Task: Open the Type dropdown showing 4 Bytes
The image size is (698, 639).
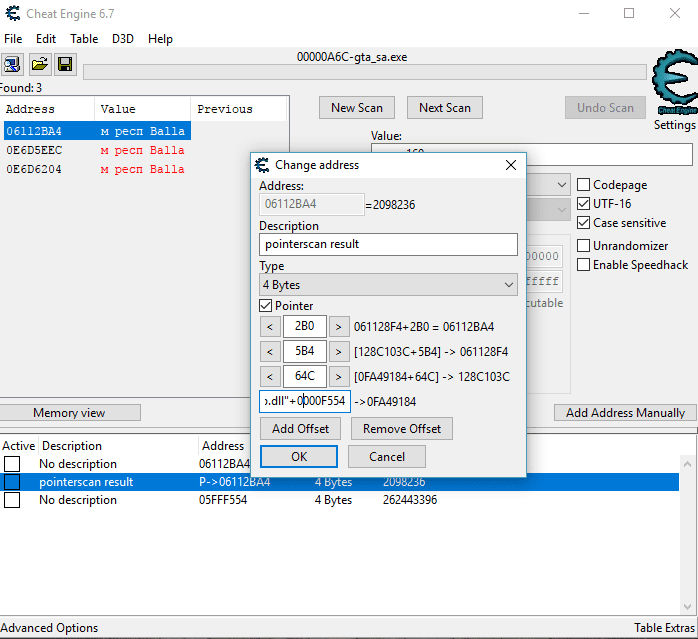Action: pyautogui.click(x=388, y=285)
